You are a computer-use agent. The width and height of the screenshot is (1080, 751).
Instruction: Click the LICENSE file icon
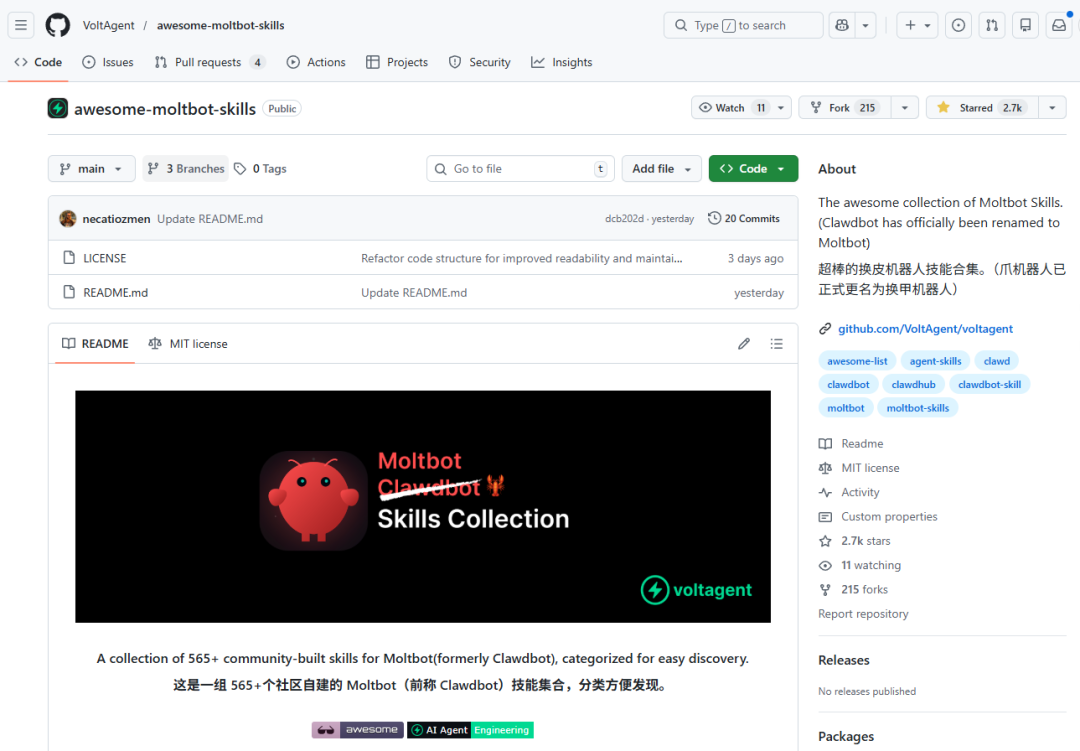[69, 258]
